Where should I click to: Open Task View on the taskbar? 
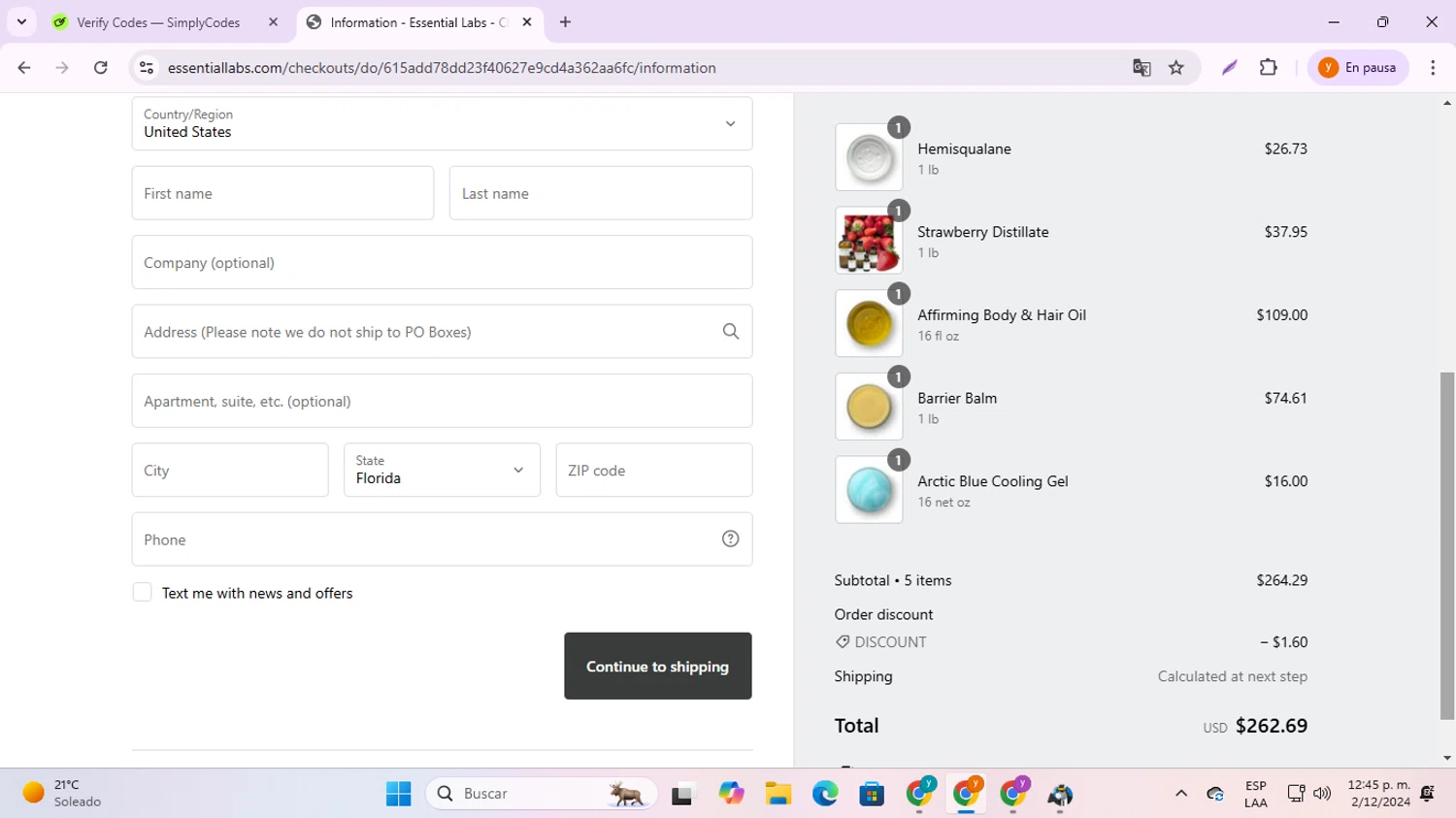tap(683, 794)
